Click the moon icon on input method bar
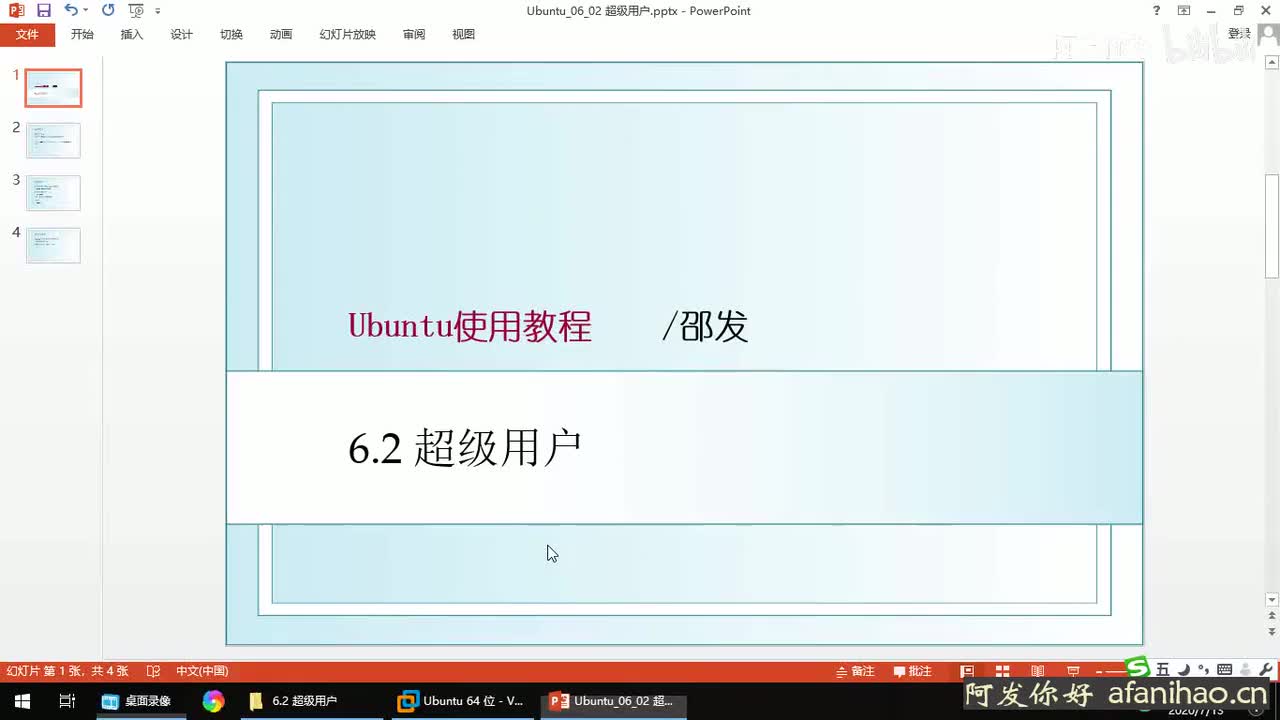 [1184, 670]
